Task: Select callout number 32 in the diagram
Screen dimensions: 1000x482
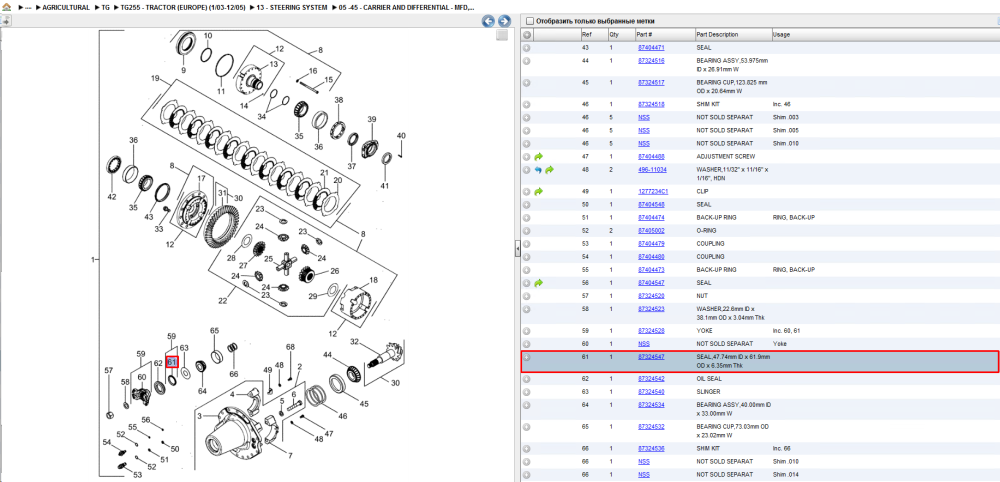Action: click(354, 342)
